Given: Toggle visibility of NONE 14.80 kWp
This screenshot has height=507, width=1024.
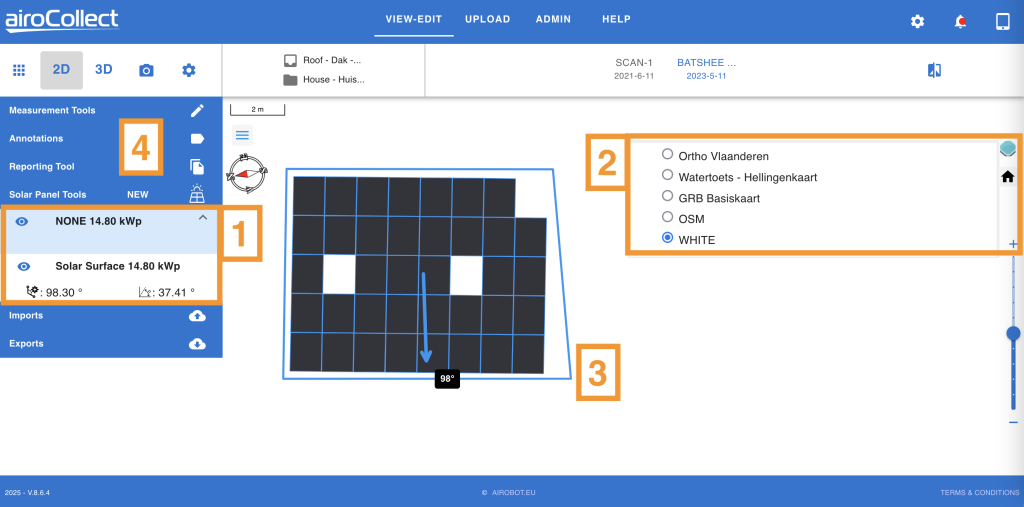Looking at the screenshot, I should pos(21,223).
